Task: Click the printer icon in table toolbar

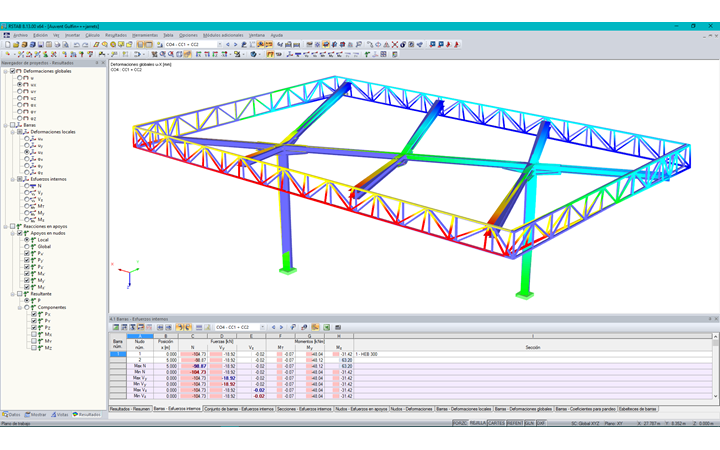Action: (338, 327)
